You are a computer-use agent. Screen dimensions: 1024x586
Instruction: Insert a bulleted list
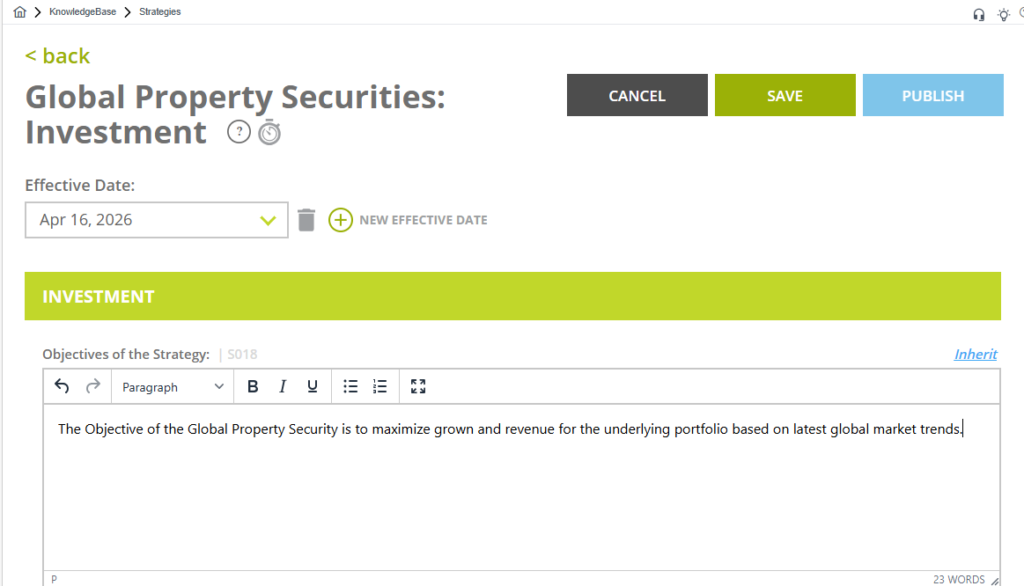click(x=350, y=387)
